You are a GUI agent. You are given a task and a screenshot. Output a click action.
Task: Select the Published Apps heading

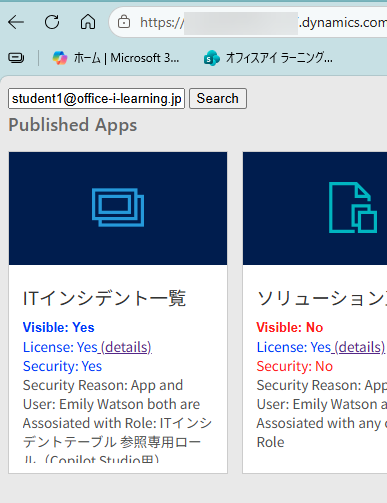[73, 125]
